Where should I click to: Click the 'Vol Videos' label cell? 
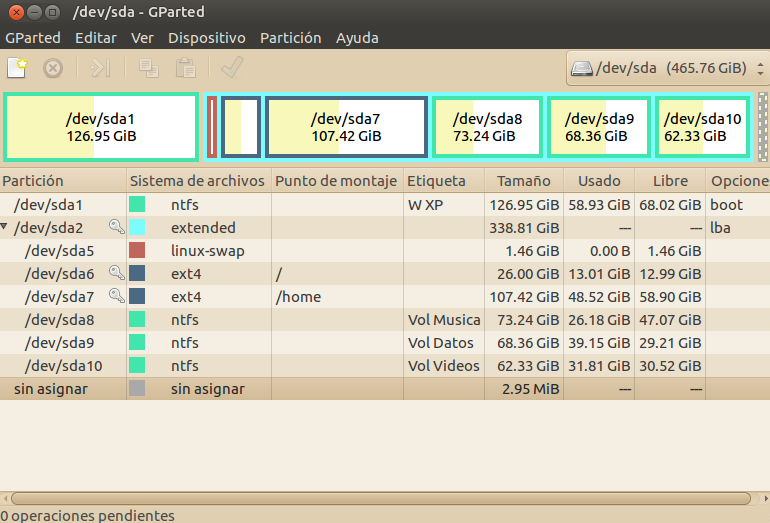pos(443,366)
